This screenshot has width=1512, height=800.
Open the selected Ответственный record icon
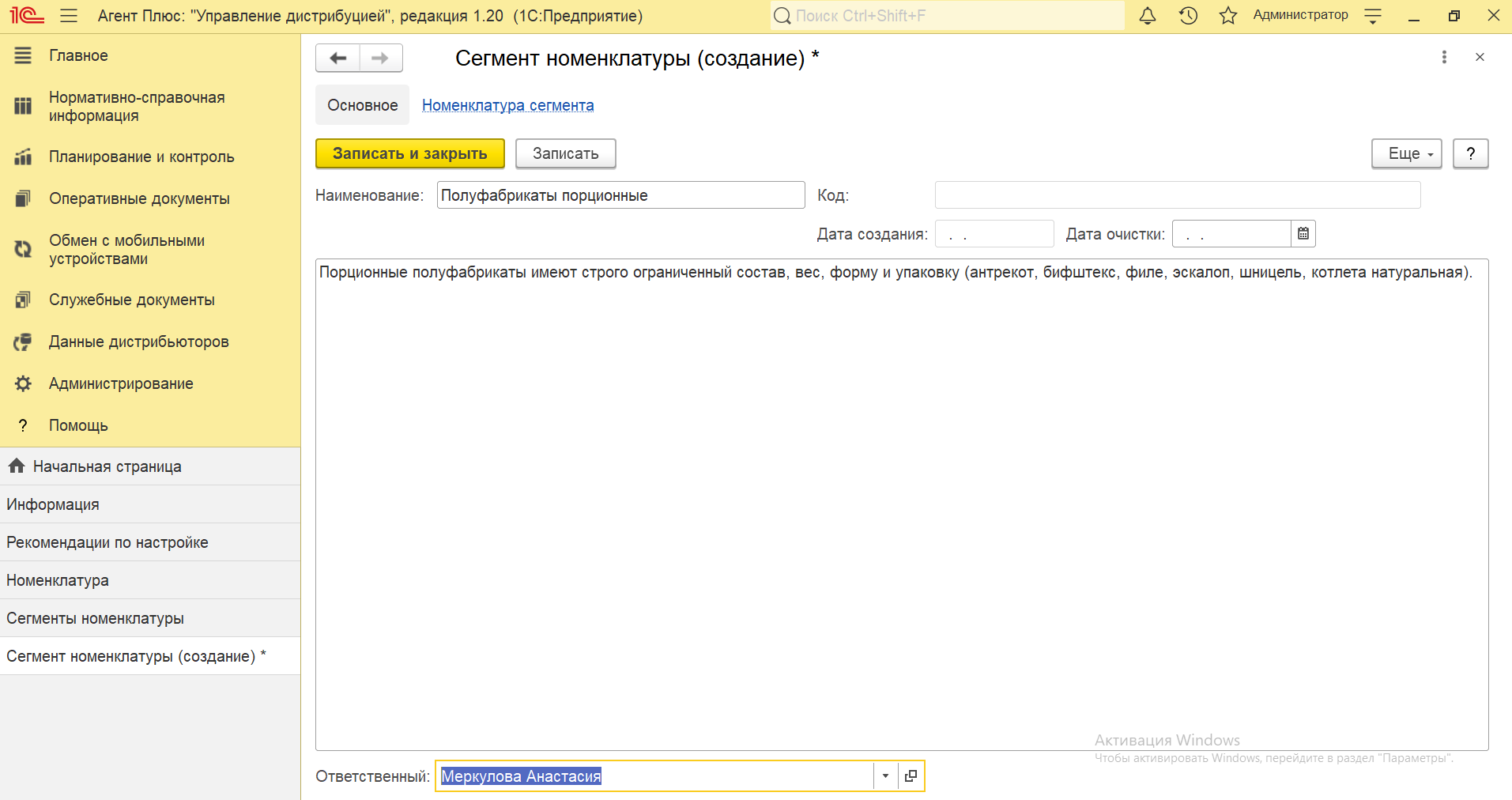pos(911,776)
